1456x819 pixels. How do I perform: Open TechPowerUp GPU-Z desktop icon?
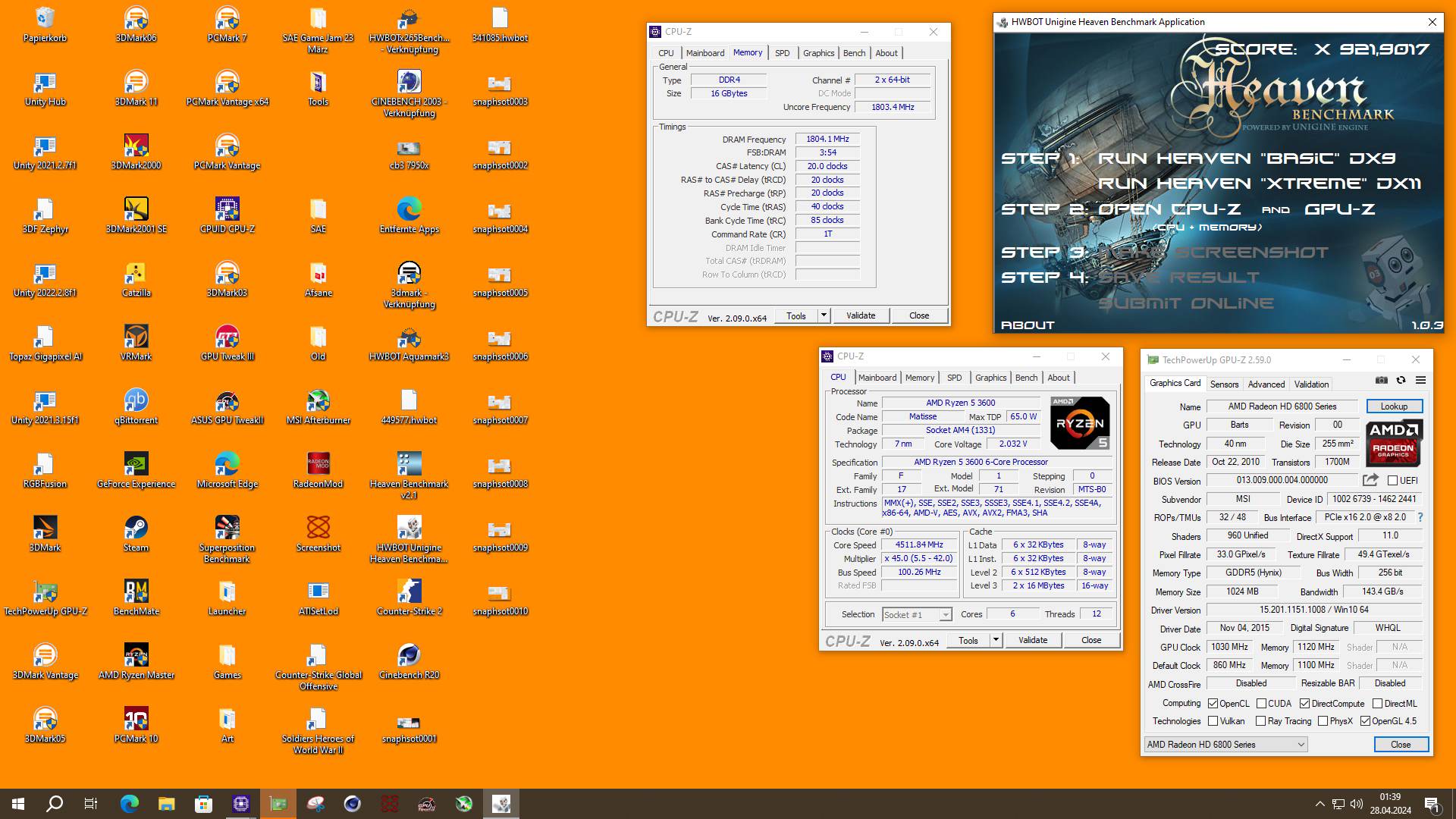click(x=45, y=597)
